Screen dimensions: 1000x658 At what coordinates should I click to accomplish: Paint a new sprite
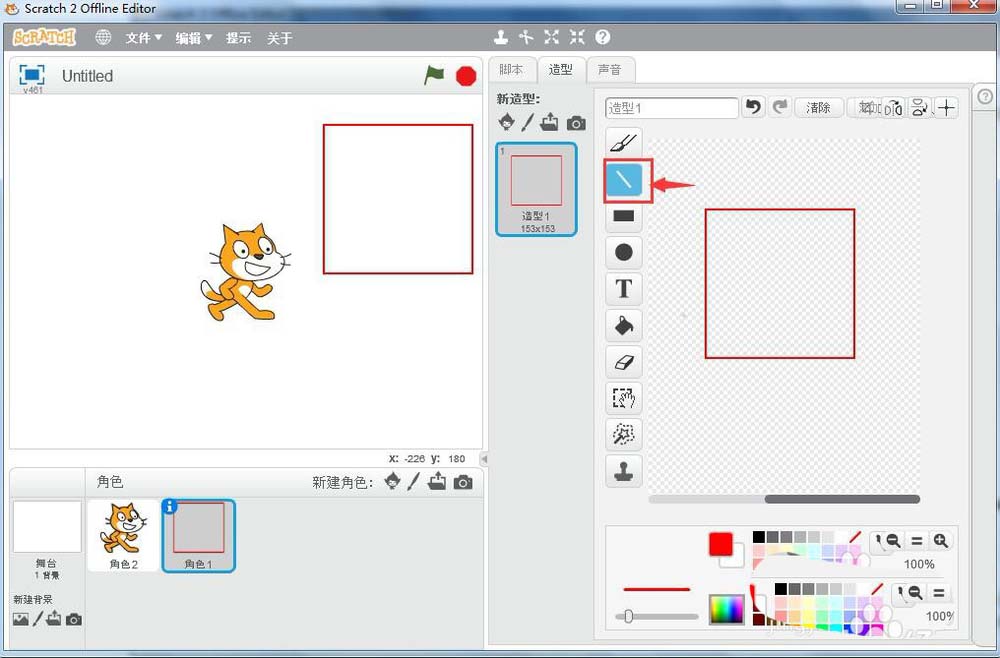click(x=414, y=481)
